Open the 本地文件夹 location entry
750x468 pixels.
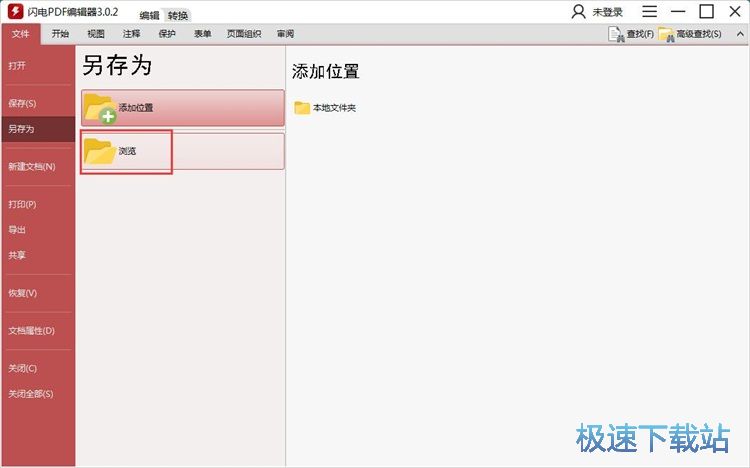[x=325, y=108]
